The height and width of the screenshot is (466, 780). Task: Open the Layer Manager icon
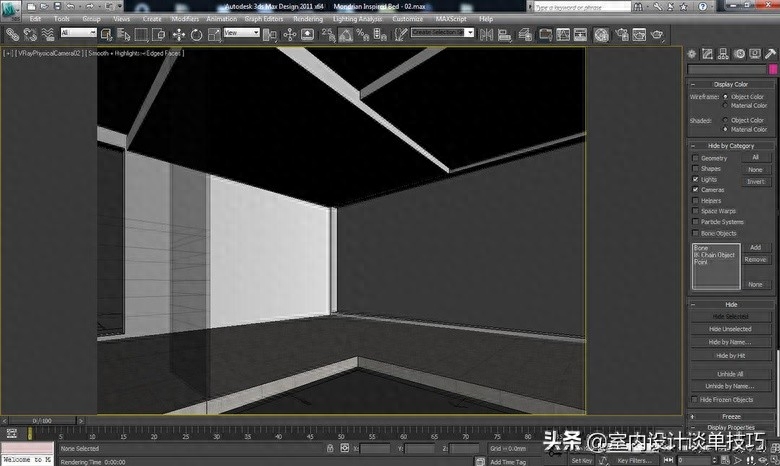(525, 35)
